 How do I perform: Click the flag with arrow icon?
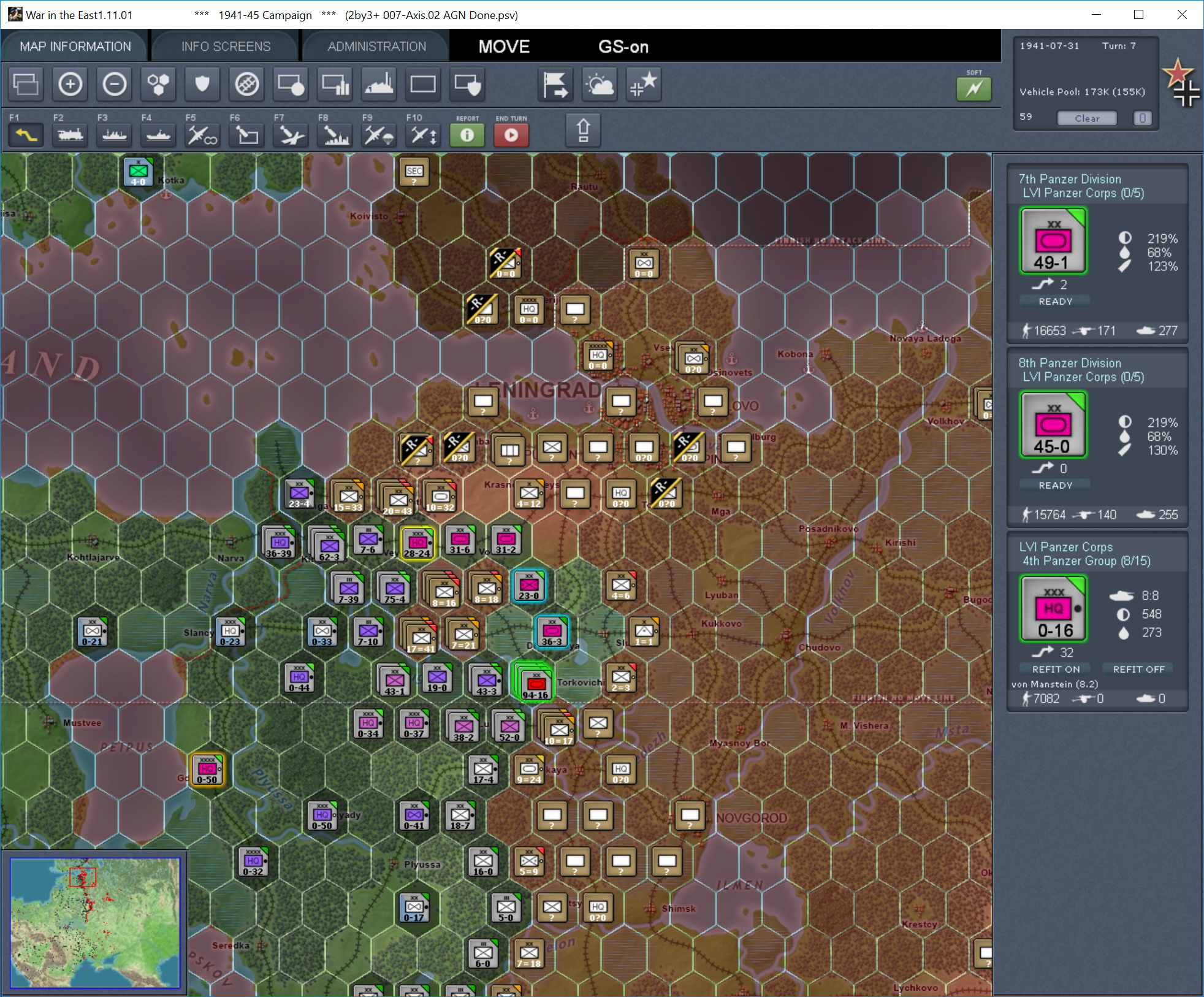555,84
